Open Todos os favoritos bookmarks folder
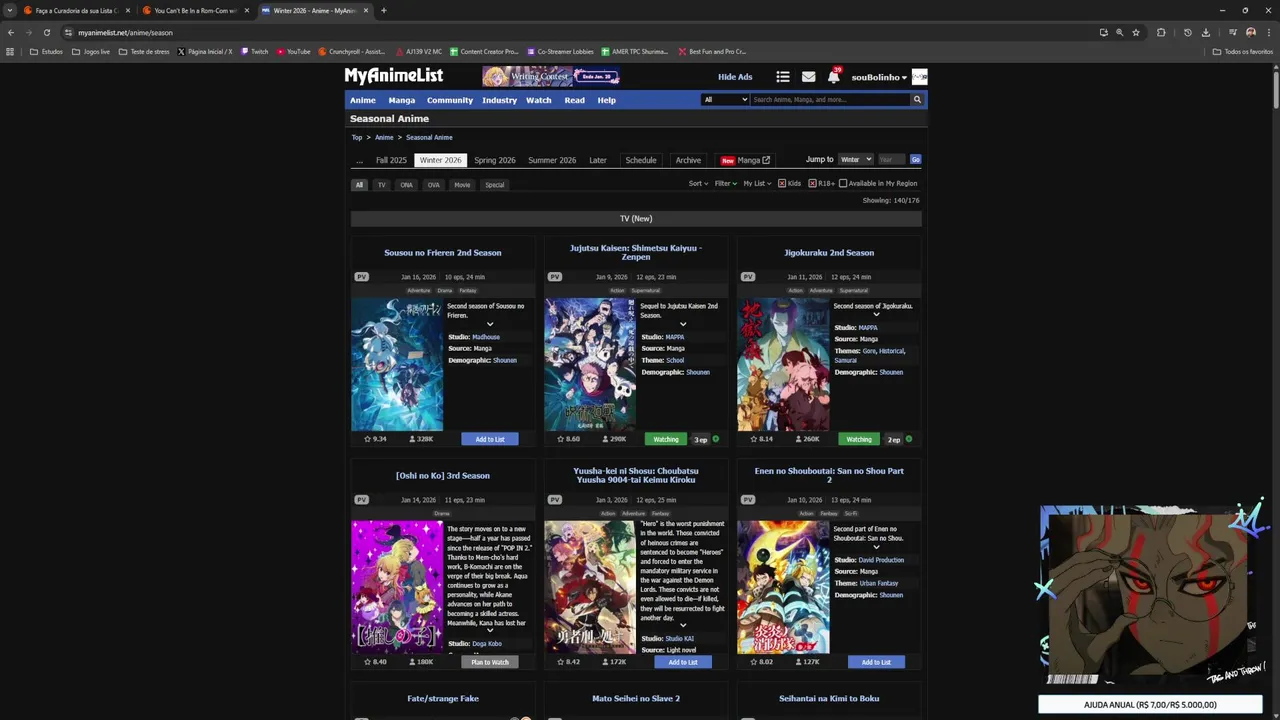1280x720 pixels. coord(1243,51)
